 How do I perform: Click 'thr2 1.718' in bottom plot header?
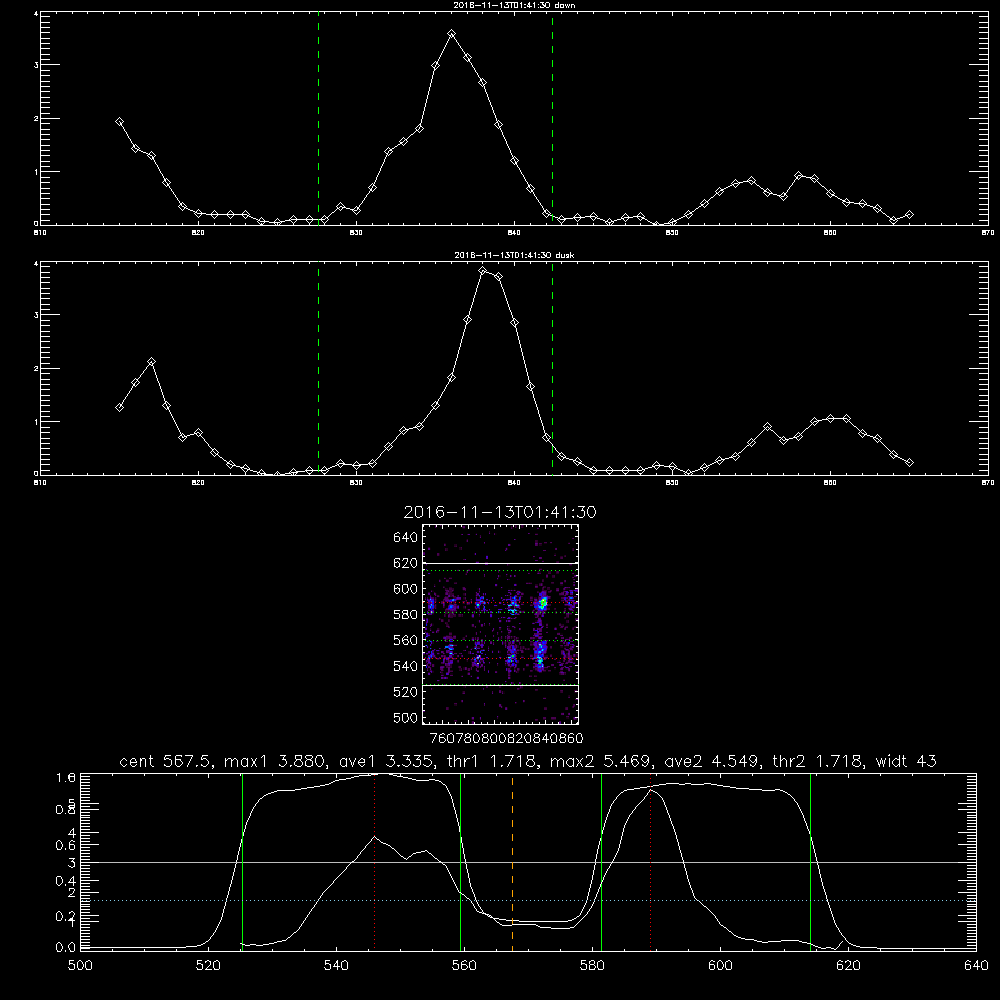coord(817,761)
